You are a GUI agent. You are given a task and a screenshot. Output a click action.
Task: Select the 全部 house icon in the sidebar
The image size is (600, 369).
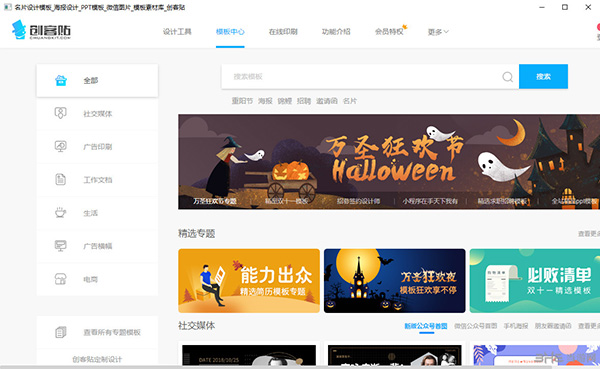[61, 80]
